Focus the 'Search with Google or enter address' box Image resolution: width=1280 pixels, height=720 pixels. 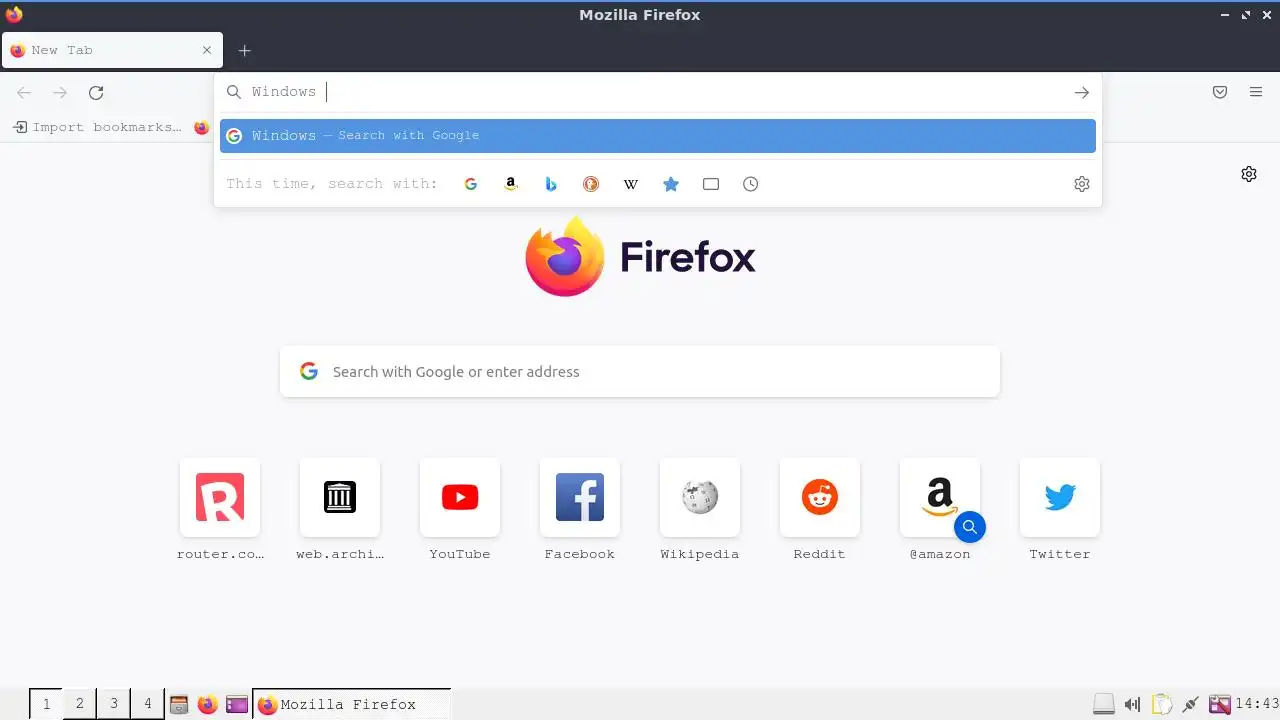click(640, 371)
